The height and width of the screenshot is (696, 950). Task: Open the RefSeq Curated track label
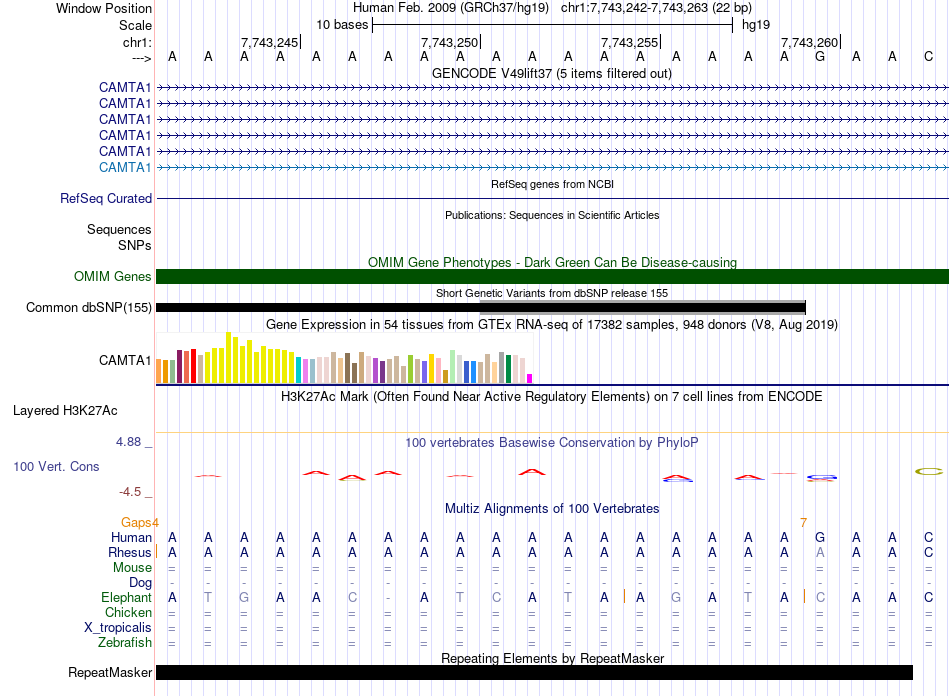105,199
